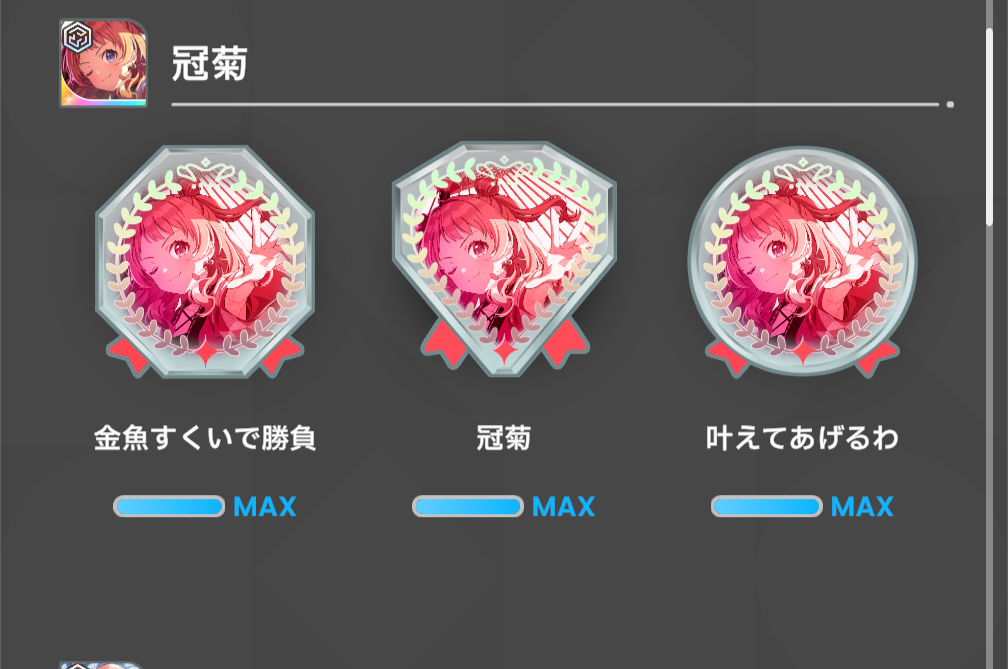This screenshot has width=1008, height=669.
Task: Click the progress bar under 冠菊 badge
Action: pyautogui.click(x=468, y=506)
